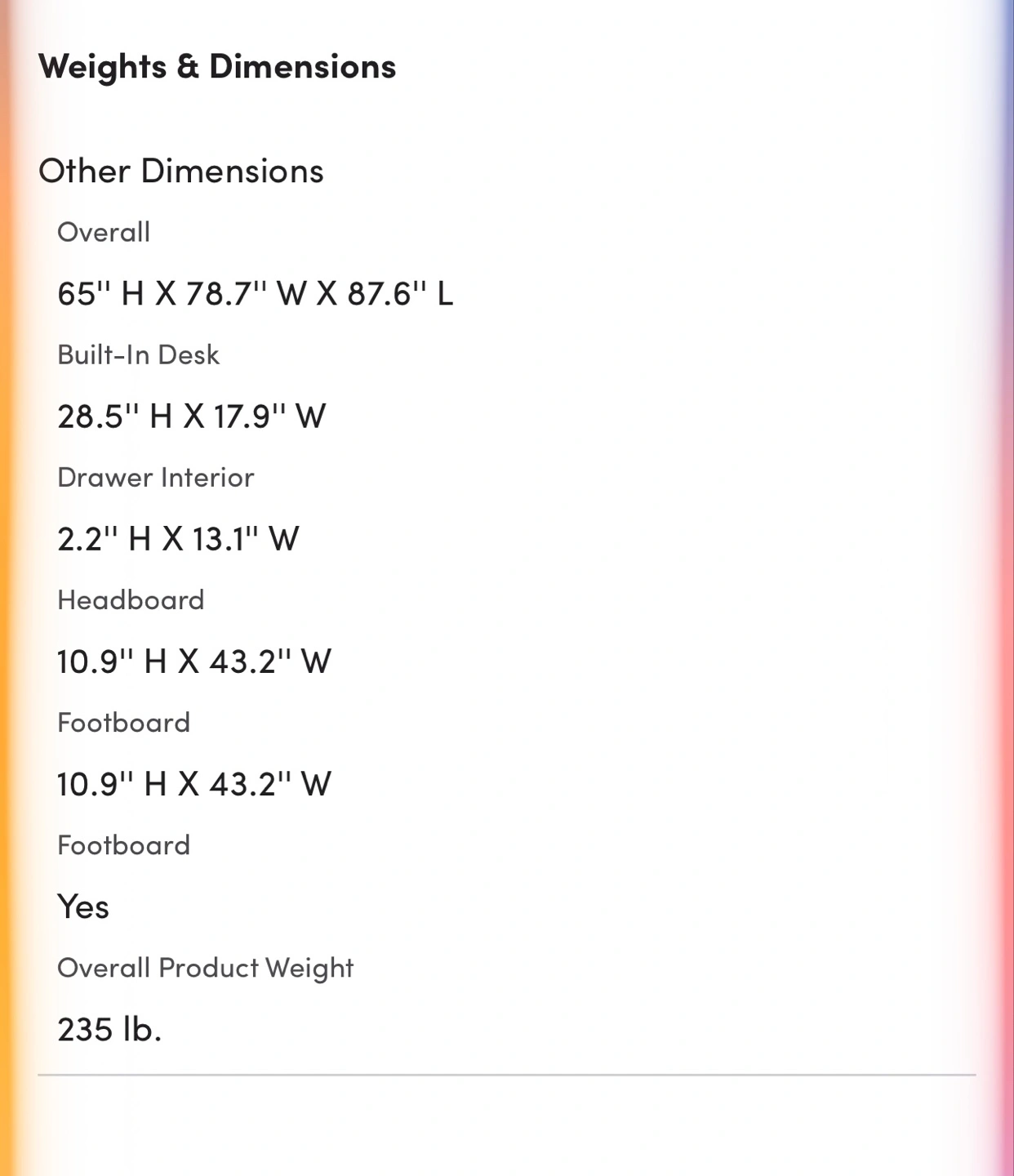Click the word Dimensions in the bold heading

[x=302, y=67]
